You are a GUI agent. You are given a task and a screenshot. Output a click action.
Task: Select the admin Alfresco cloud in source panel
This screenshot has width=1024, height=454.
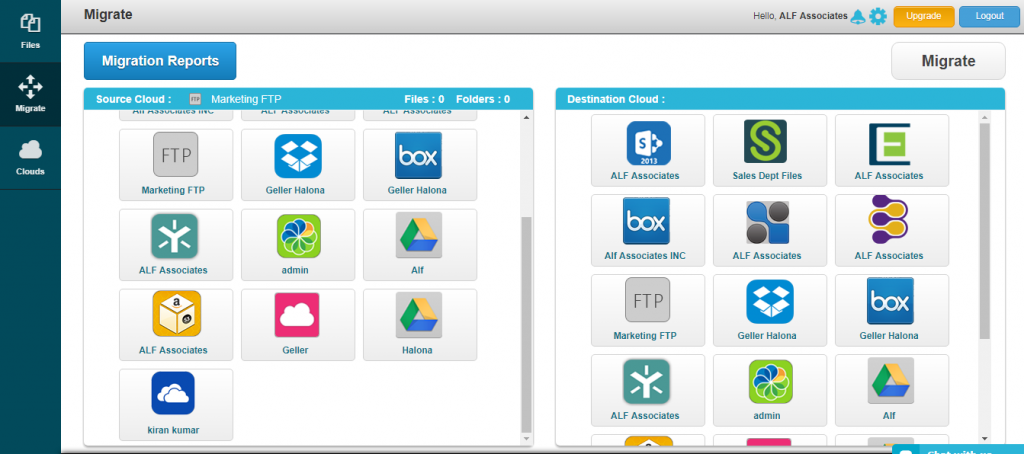point(298,244)
